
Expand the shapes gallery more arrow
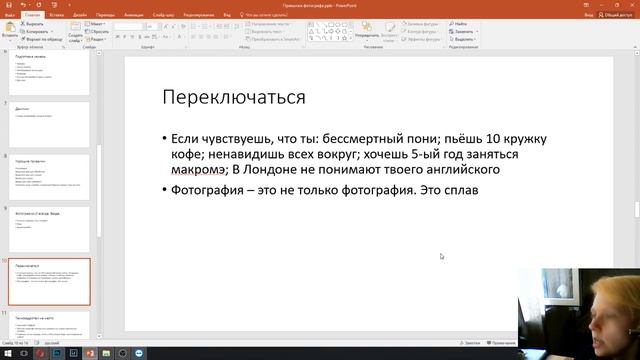pyautogui.click(x=351, y=38)
